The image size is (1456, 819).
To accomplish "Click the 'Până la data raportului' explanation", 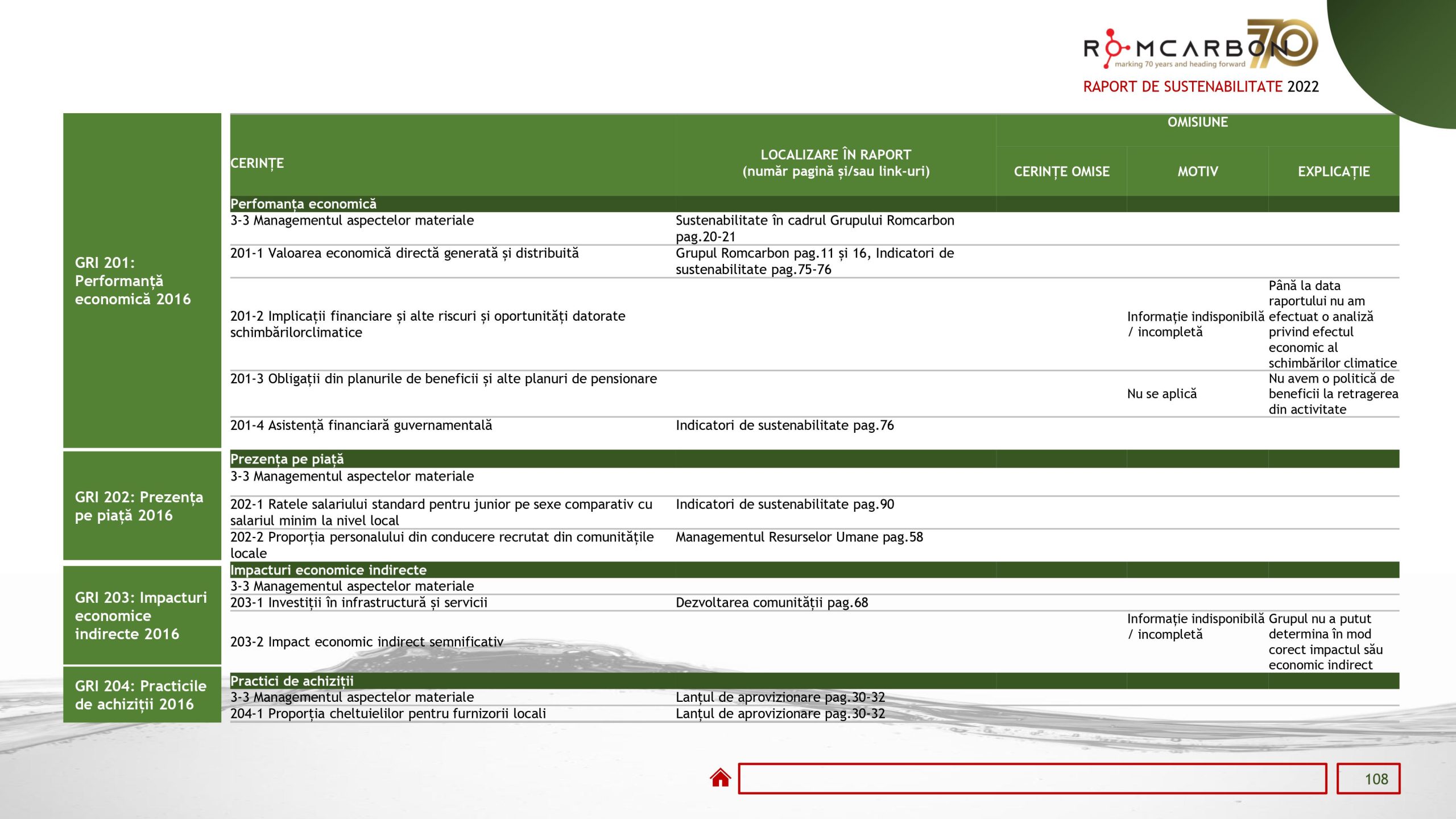I will click(x=1333, y=324).
